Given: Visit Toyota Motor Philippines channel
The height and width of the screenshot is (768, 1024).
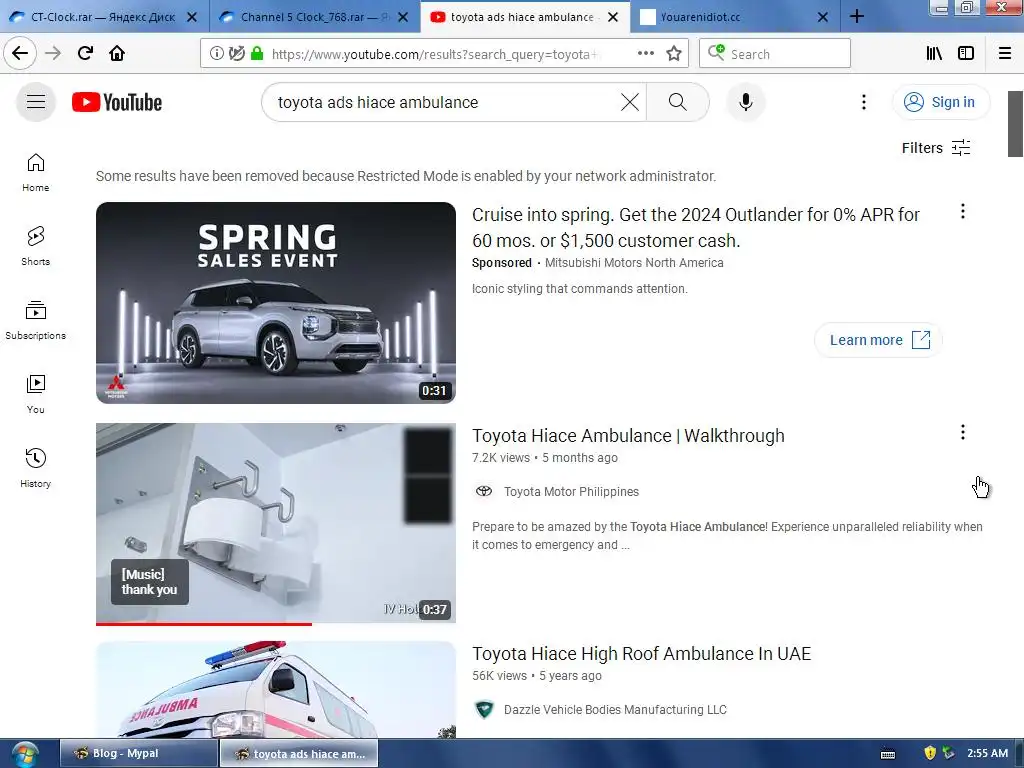Looking at the screenshot, I should point(571,492).
